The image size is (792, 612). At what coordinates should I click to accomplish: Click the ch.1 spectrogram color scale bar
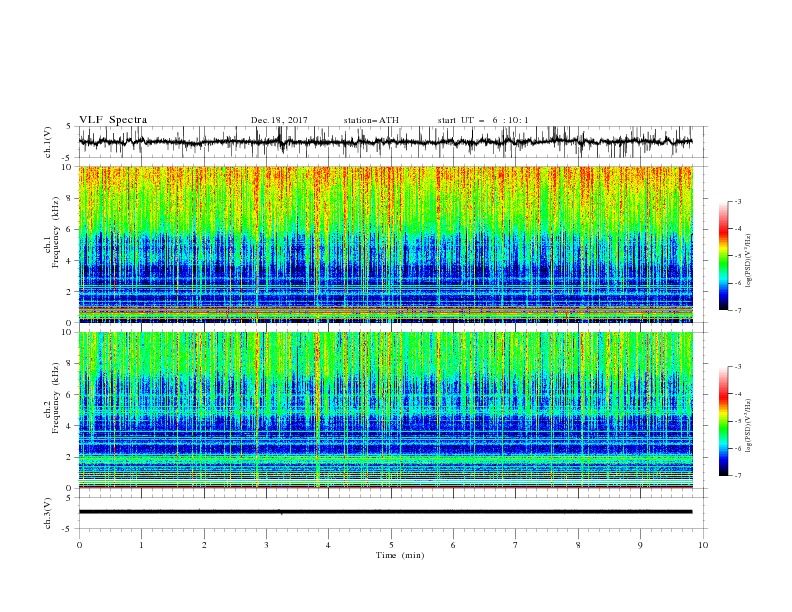[723, 256]
